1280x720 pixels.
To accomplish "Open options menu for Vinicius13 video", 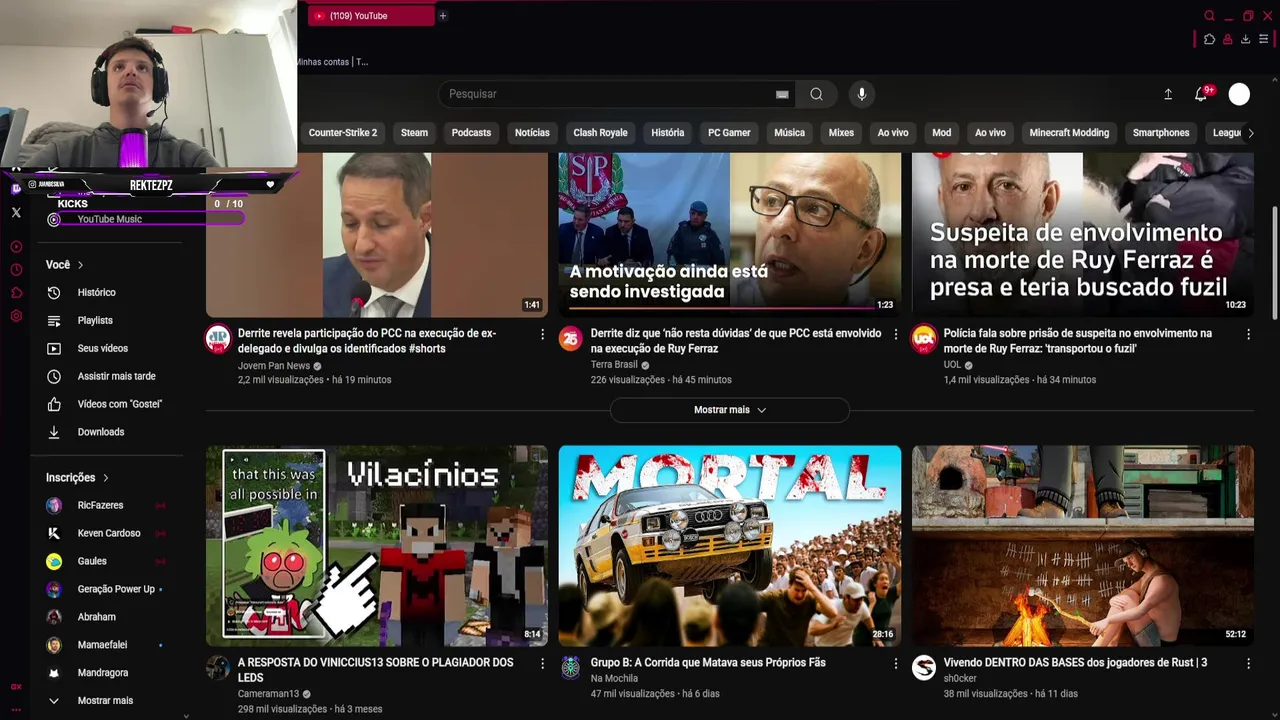I will 543,663.
